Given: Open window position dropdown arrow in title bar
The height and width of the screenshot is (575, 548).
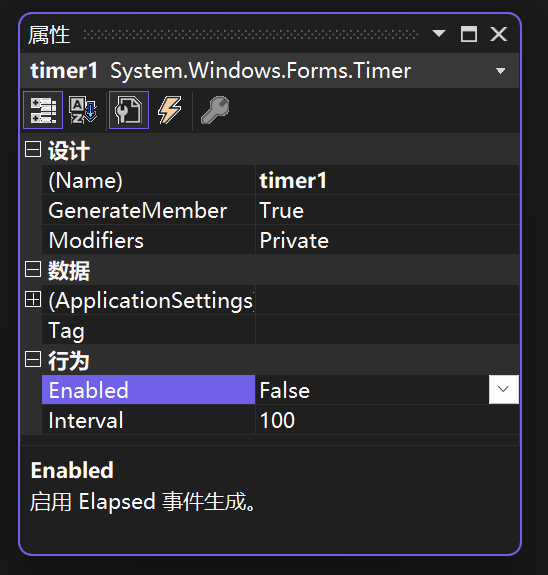Looking at the screenshot, I should tap(439, 34).
